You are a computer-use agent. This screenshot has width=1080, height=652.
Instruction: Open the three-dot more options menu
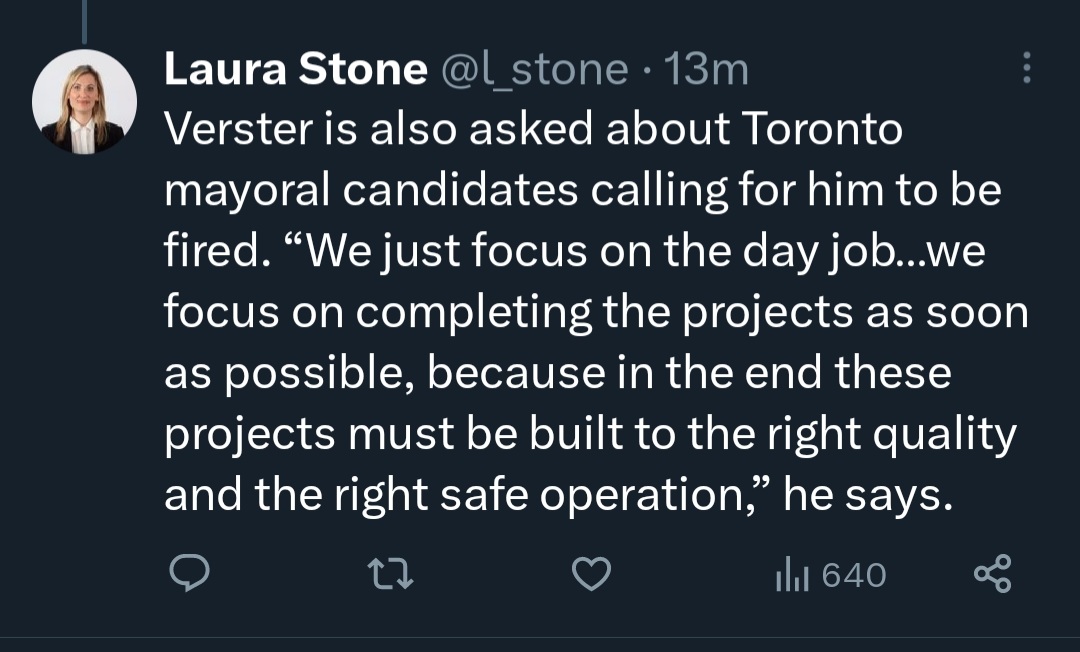pos(1025,68)
